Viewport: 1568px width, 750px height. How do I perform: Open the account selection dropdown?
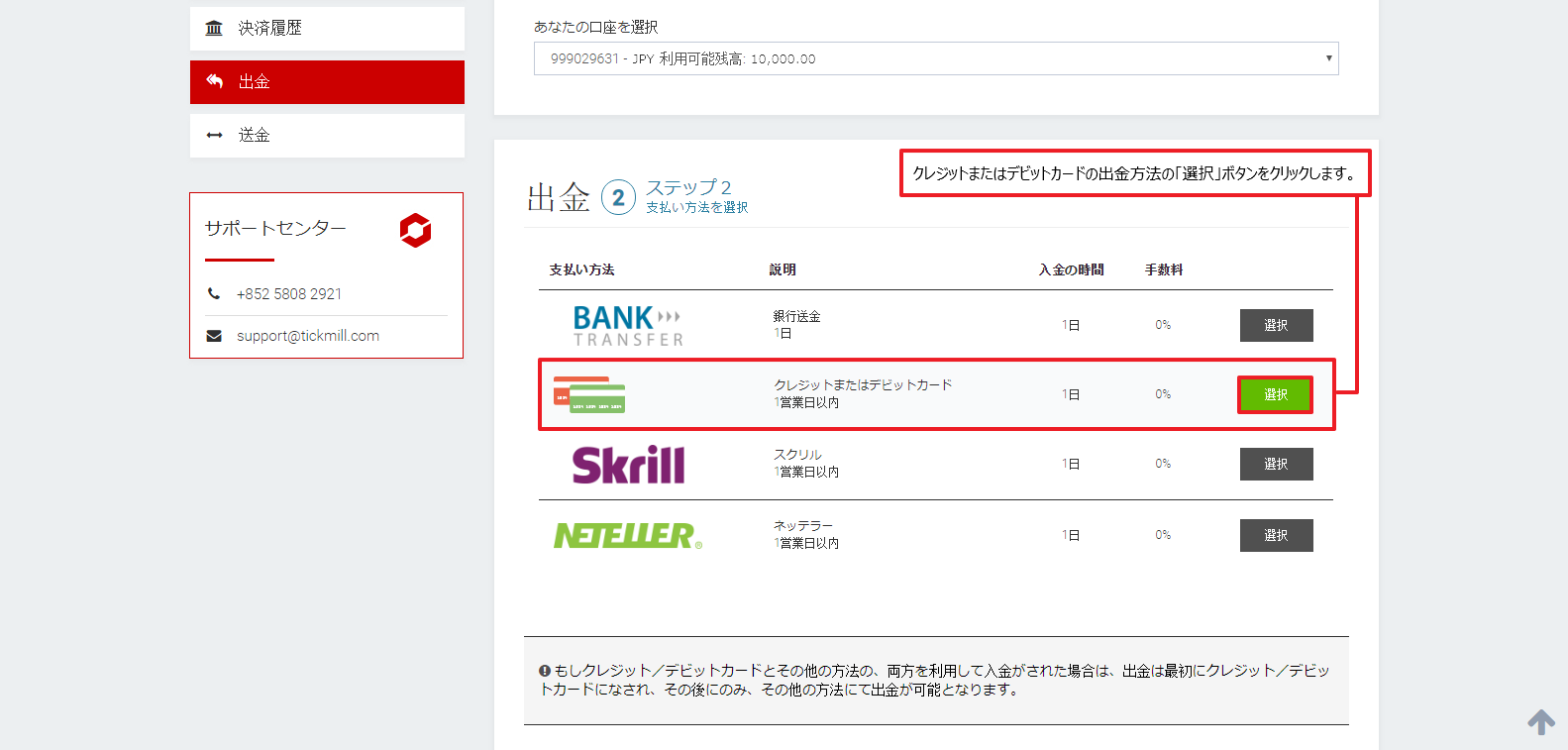pyautogui.click(x=936, y=58)
